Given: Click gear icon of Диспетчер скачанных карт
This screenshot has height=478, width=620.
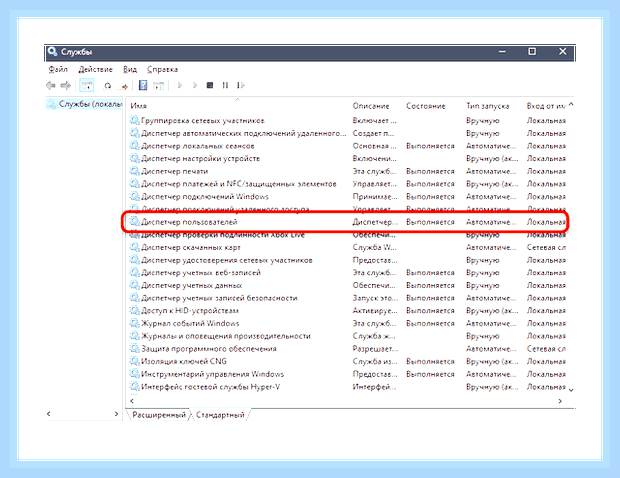Looking at the screenshot, I should 134,247.
